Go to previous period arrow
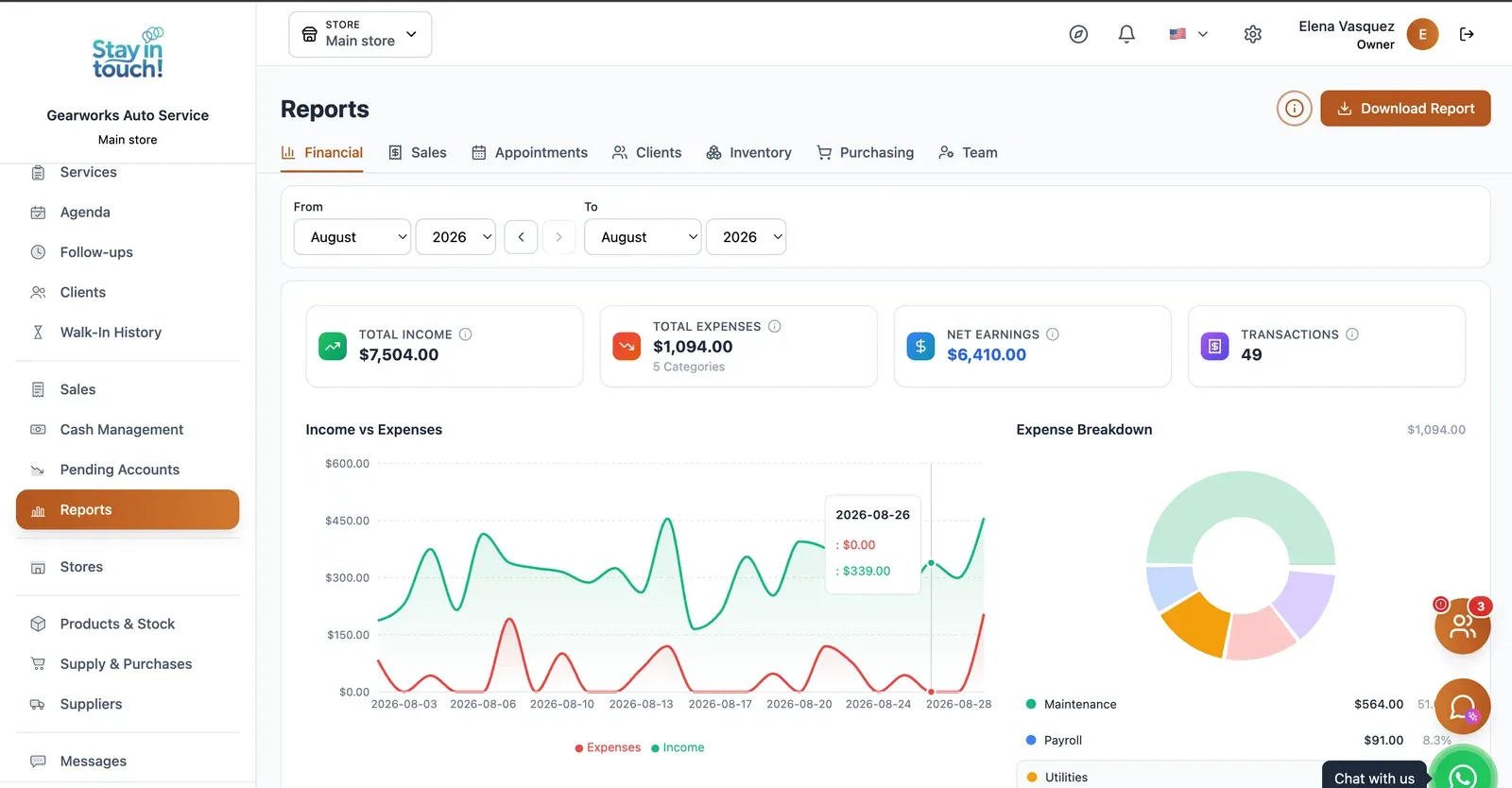The height and width of the screenshot is (788, 1512). [x=521, y=237]
